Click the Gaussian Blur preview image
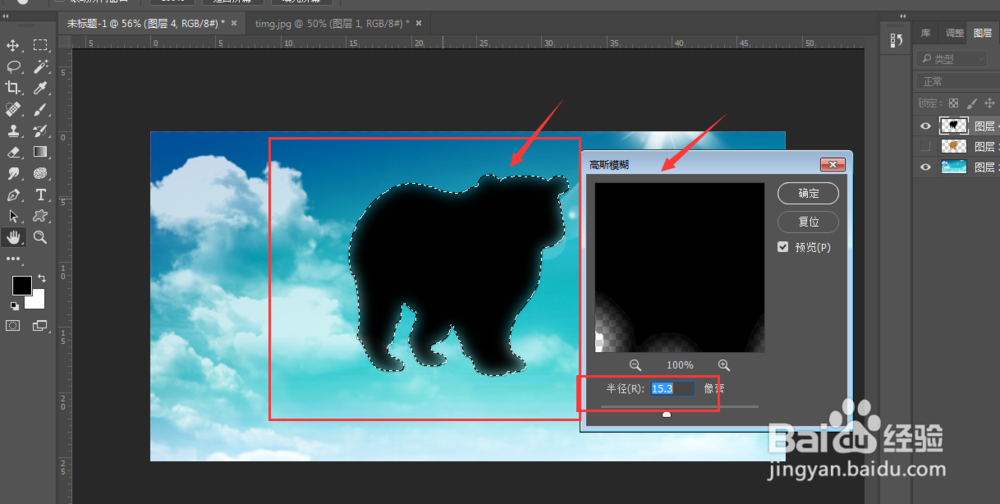Screen dimensions: 1000x504 click(679, 267)
